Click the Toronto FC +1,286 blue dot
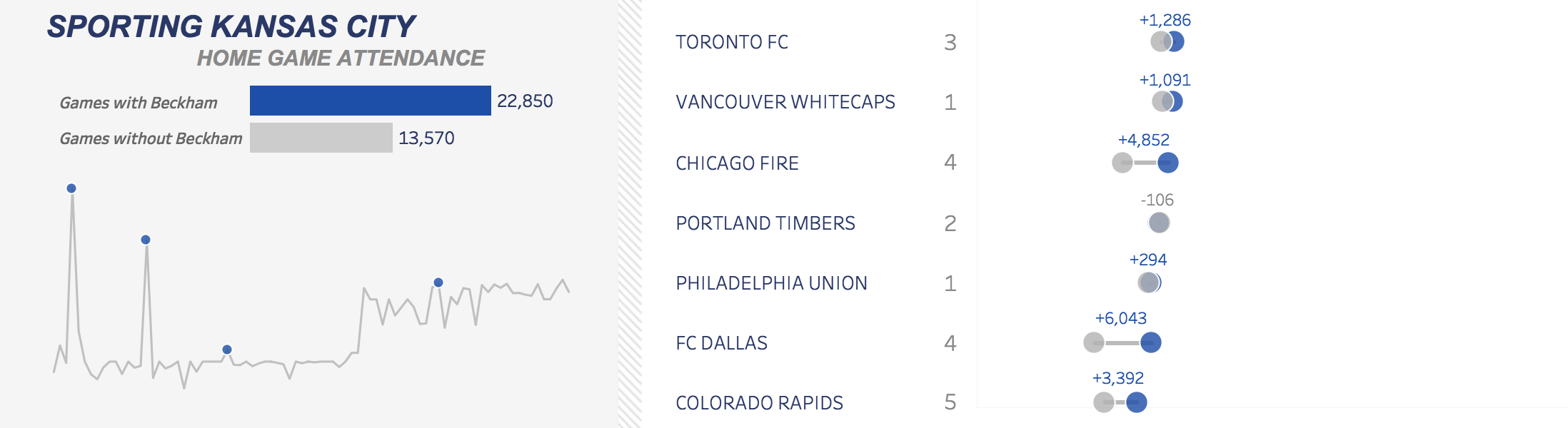 (1175, 41)
